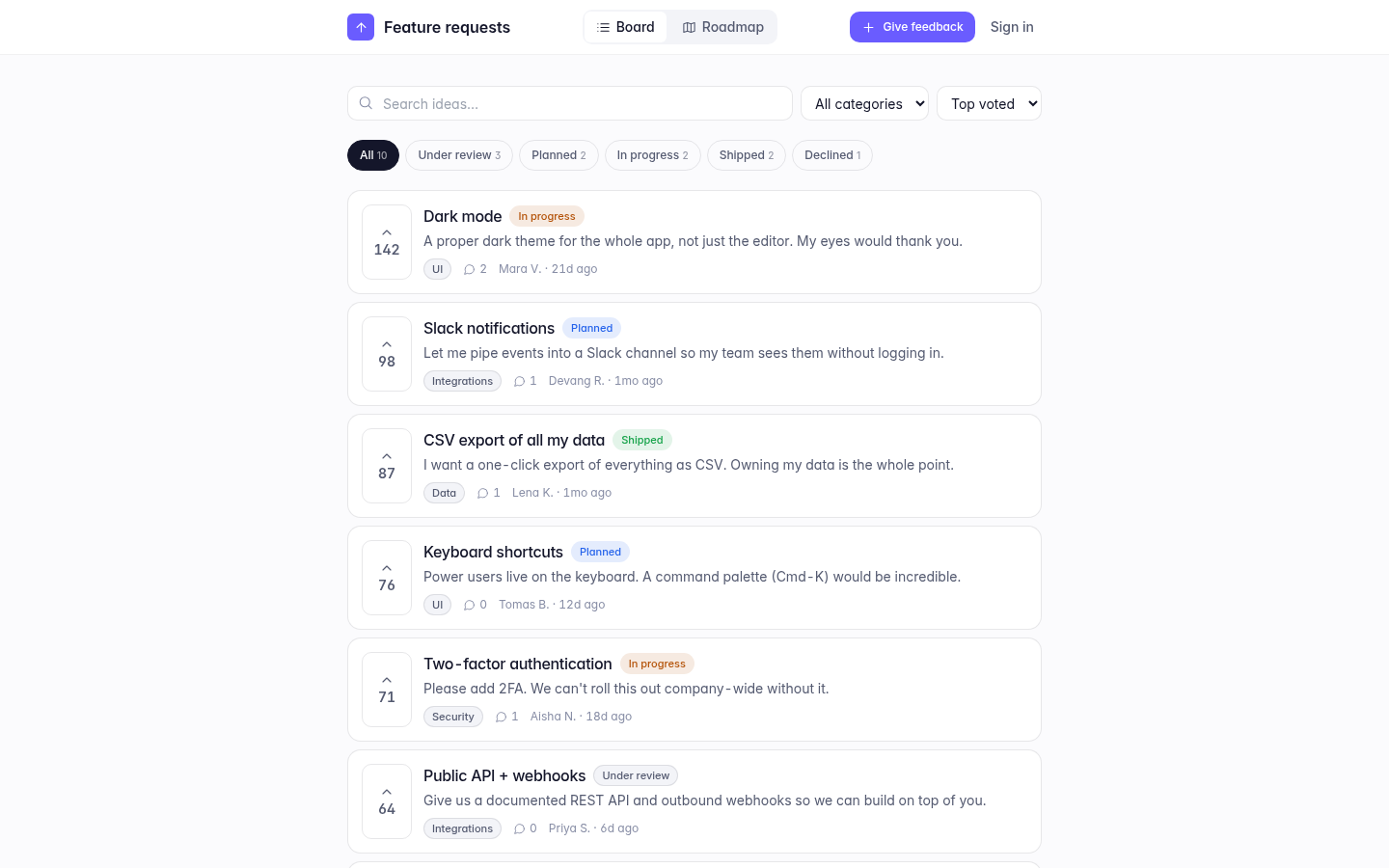Open the All categories dropdown
Image resolution: width=1389 pixels, height=868 pixels.
coord(864,103)
